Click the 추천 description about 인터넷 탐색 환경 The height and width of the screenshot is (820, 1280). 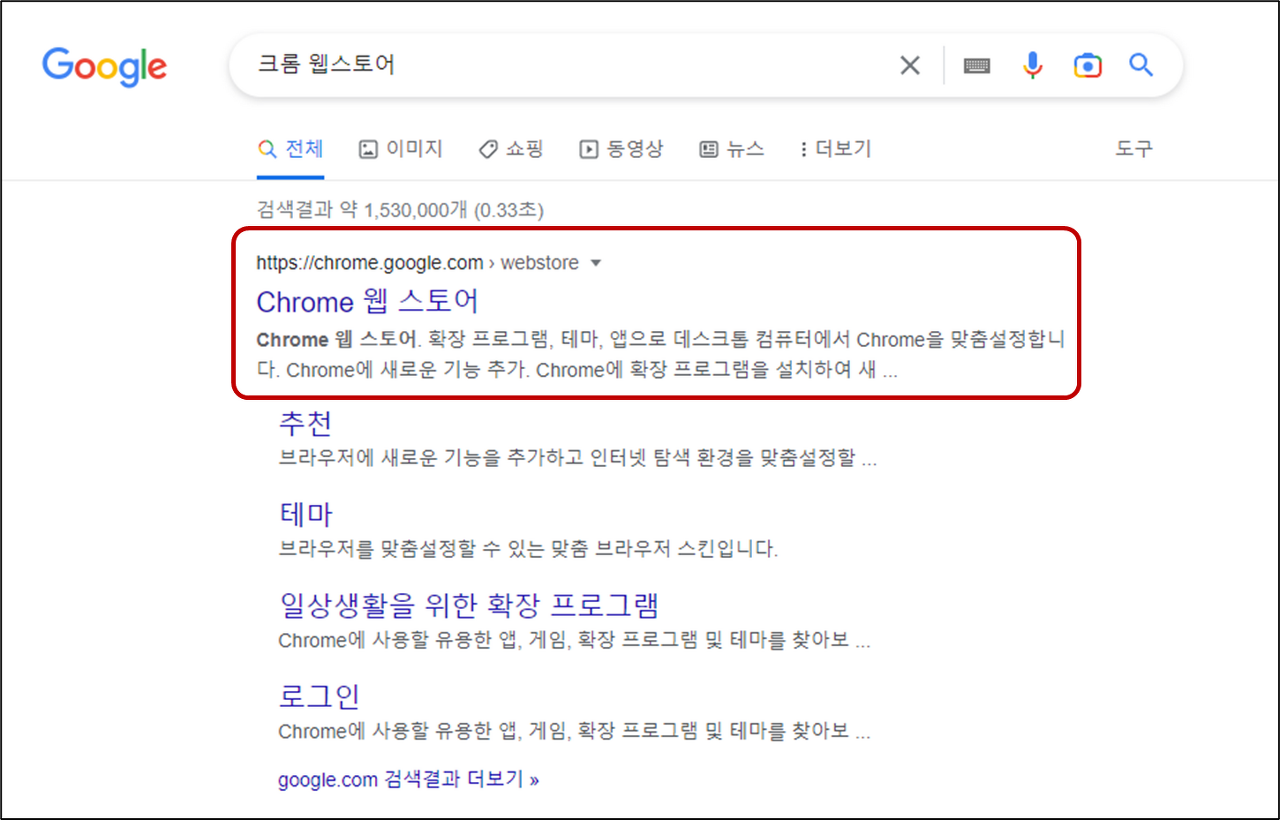point(577,459)
